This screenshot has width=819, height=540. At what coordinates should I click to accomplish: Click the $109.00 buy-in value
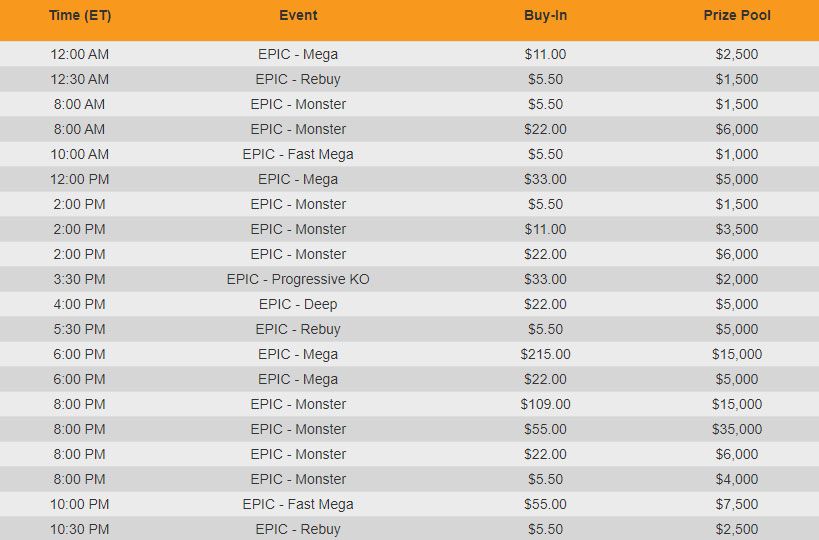(x=545, y=404)
